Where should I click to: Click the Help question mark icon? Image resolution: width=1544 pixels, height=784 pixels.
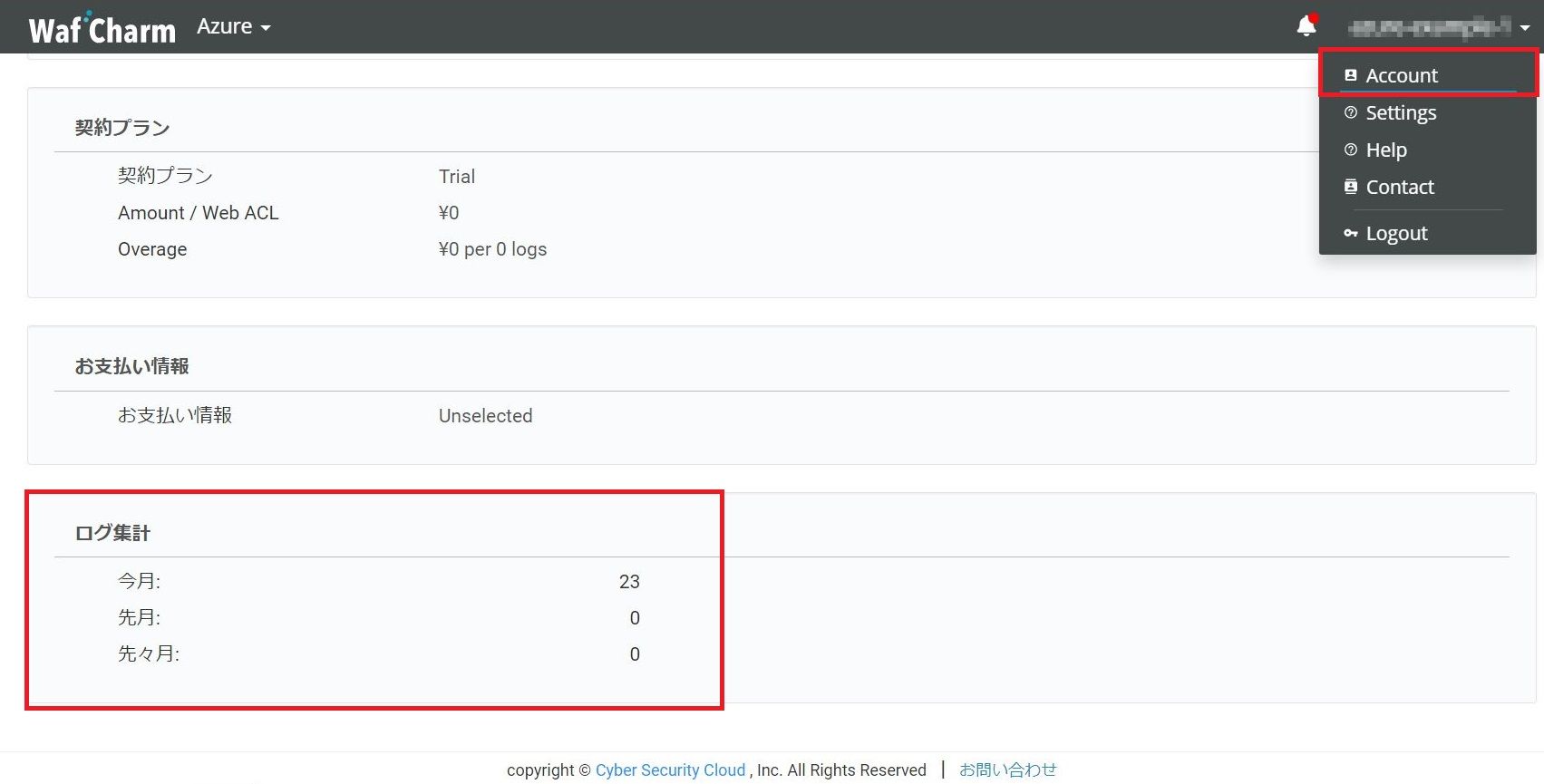click(1351, 150)
